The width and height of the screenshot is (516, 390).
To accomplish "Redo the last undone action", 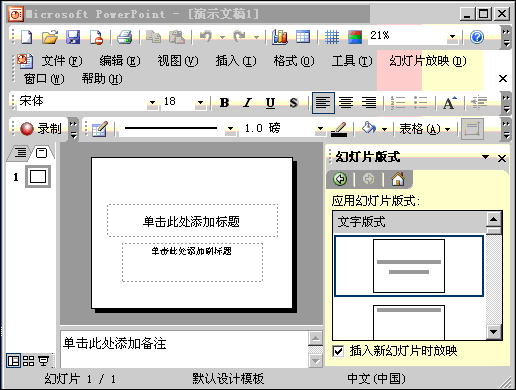I will (239, 36).
